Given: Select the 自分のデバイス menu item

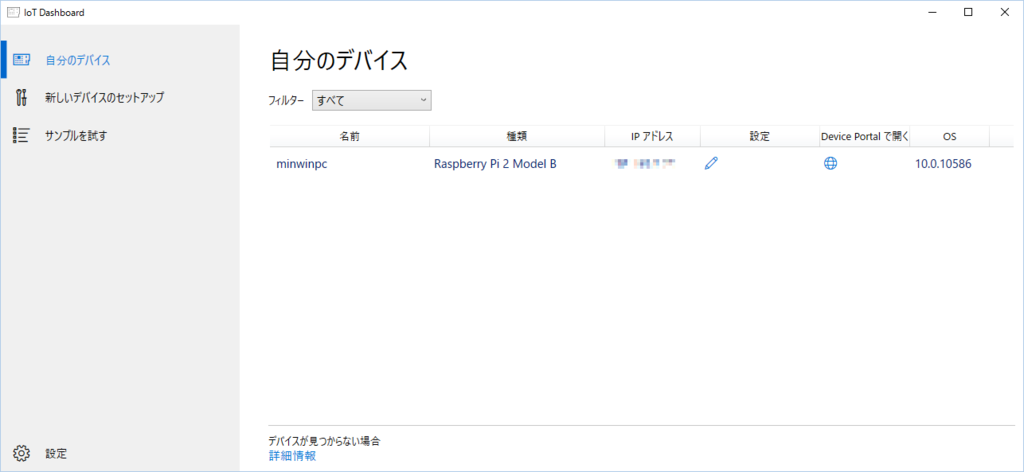Looking at the screenshot, I should 120,60.
